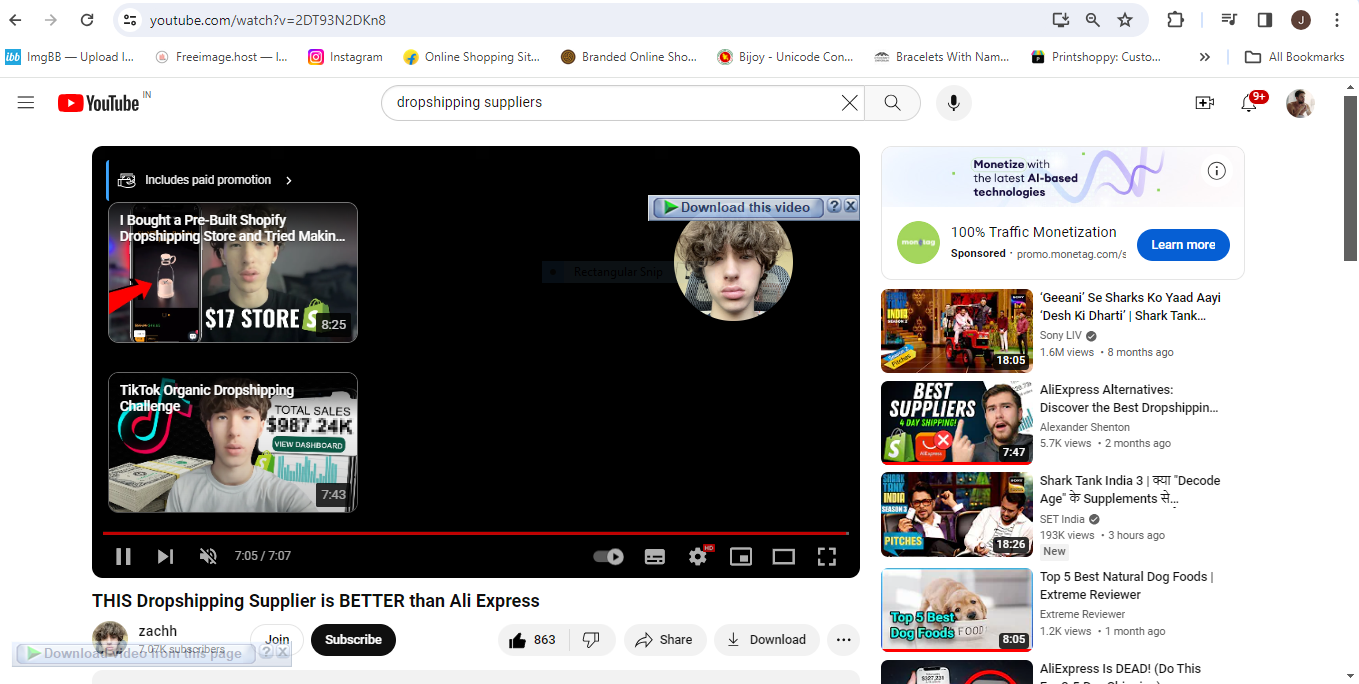Open zachh channel avatar
This screenshot has width=1359, height=684.
[x=110, y=640]
